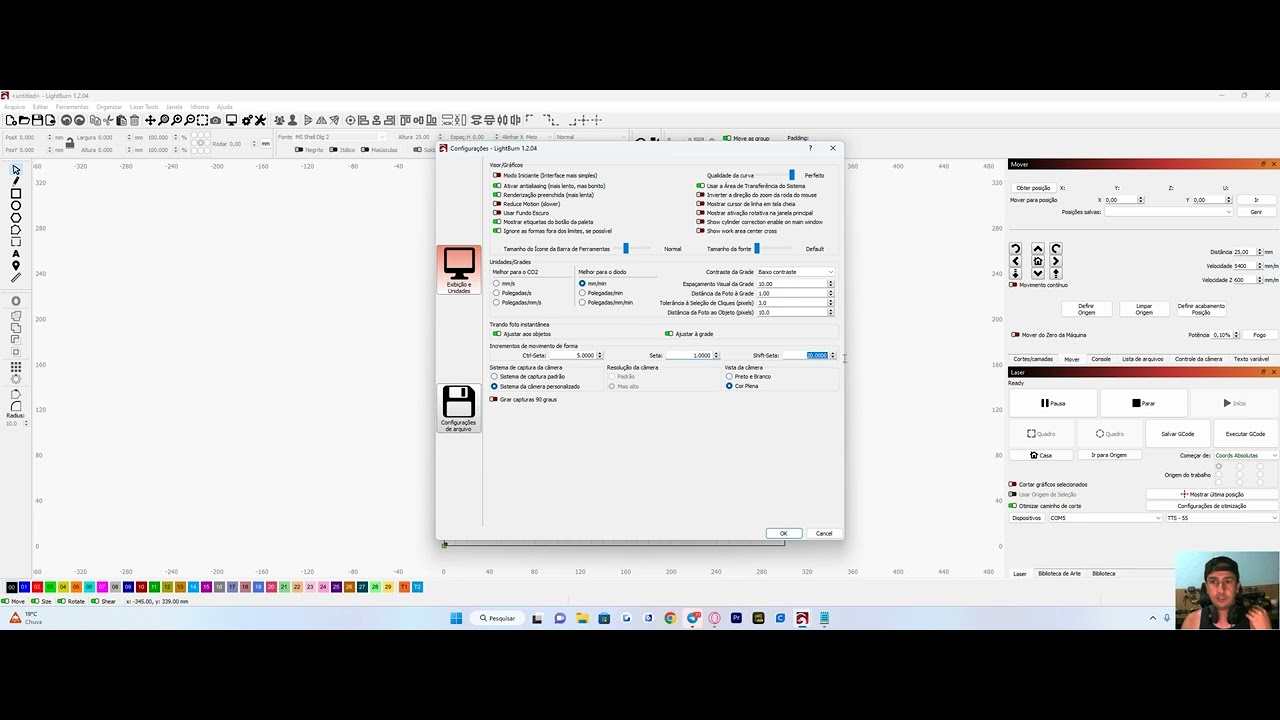Viewport: 1280px width, 720px height.
Task: Click Obter posição button
Action: tap(1033, 188)
